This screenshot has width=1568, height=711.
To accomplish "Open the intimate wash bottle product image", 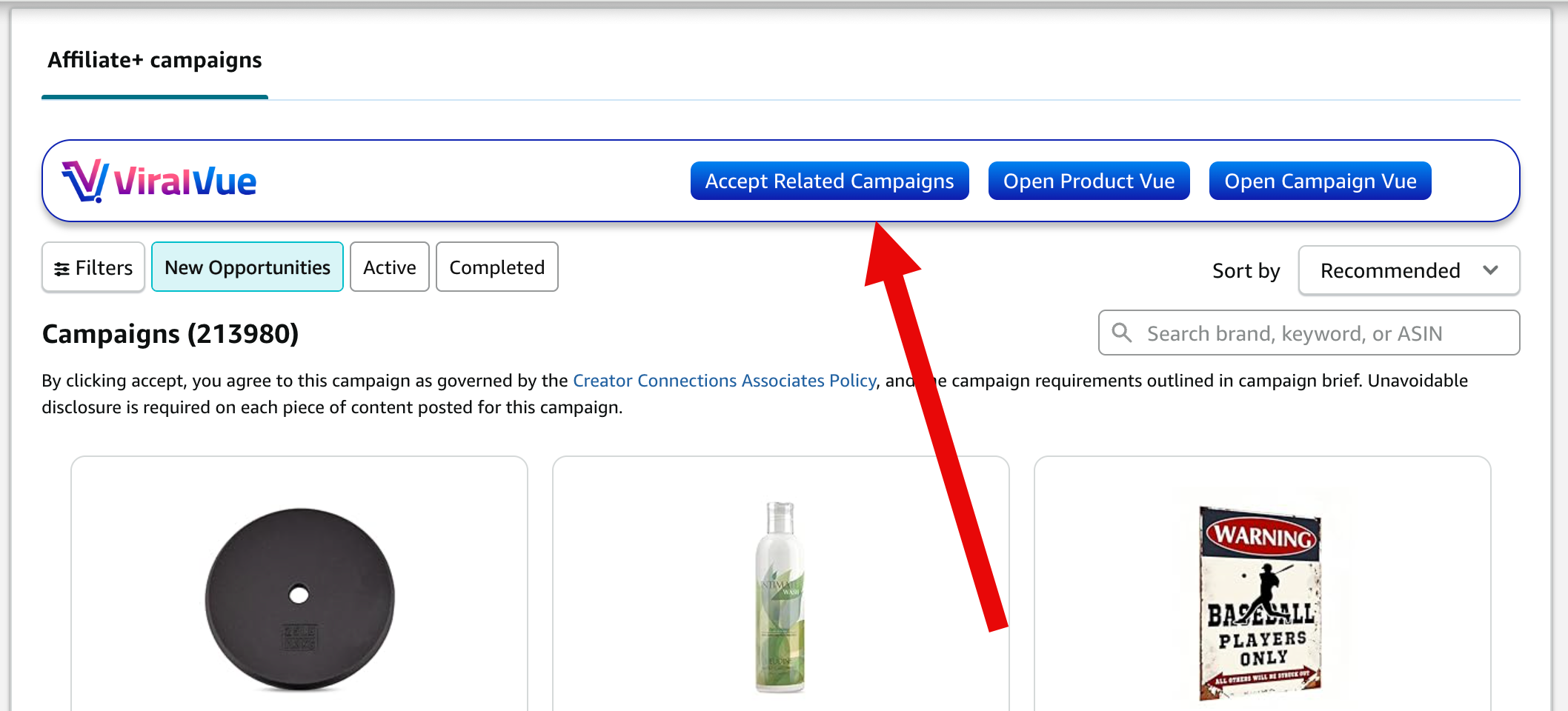I will (x=780, y=597).
